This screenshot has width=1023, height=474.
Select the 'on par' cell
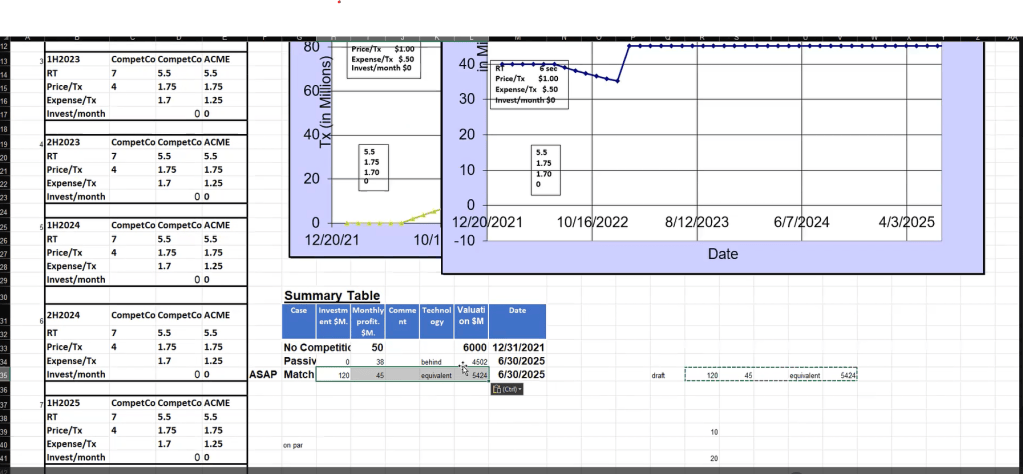292,445
